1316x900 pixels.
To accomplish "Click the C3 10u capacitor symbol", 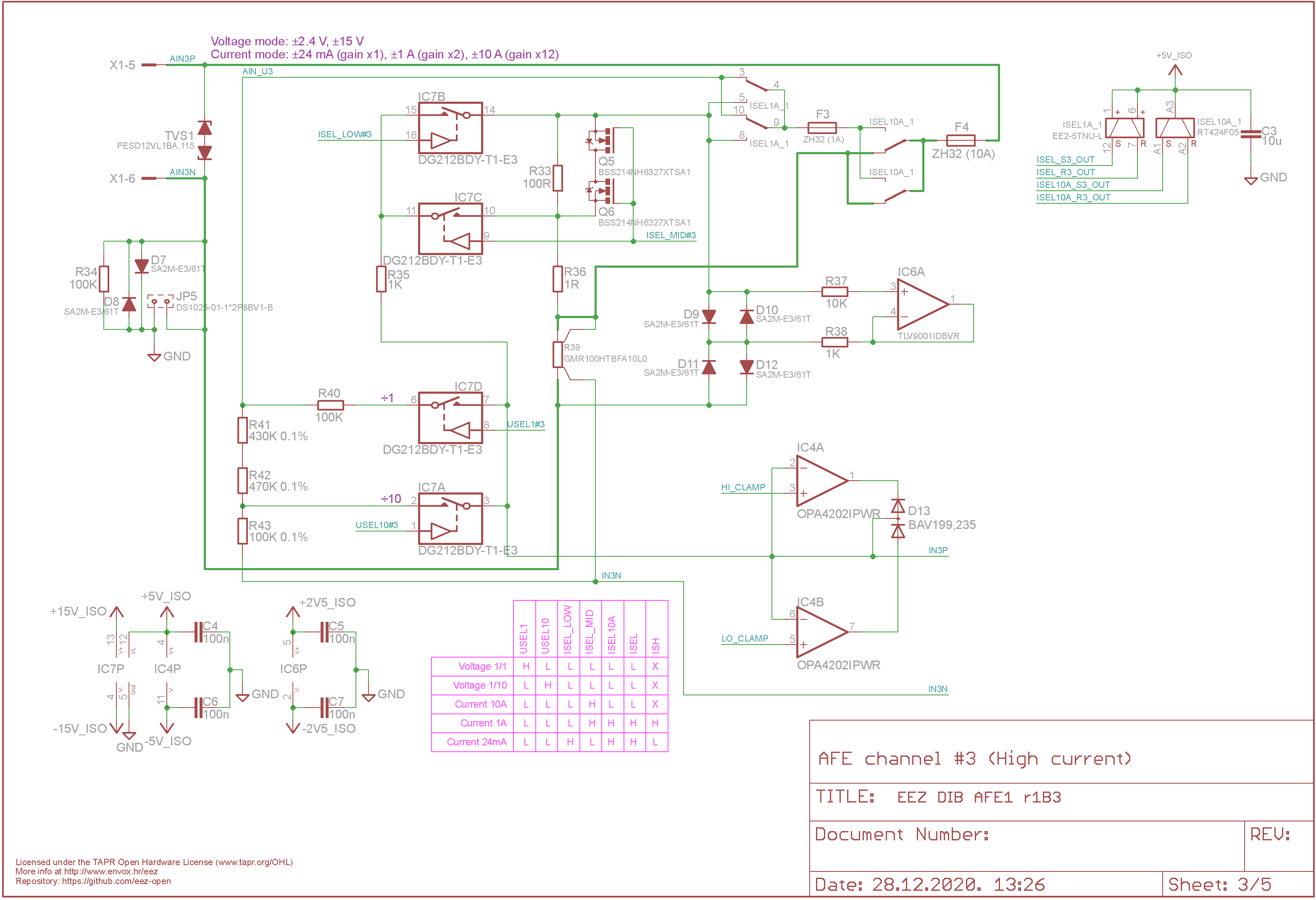I will coord(1250,134).
